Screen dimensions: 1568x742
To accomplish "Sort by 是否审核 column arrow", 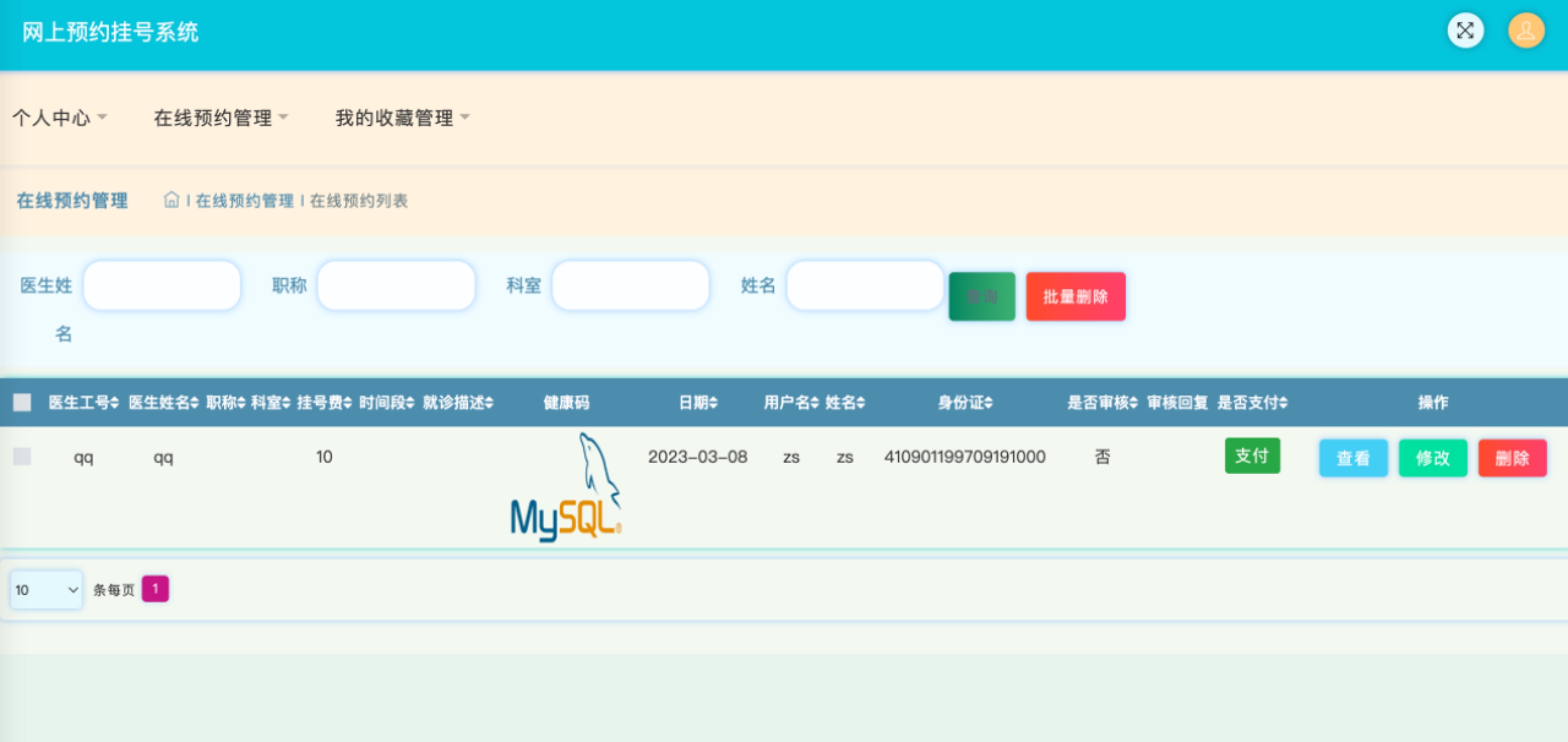I will [x=1134, y=403].
